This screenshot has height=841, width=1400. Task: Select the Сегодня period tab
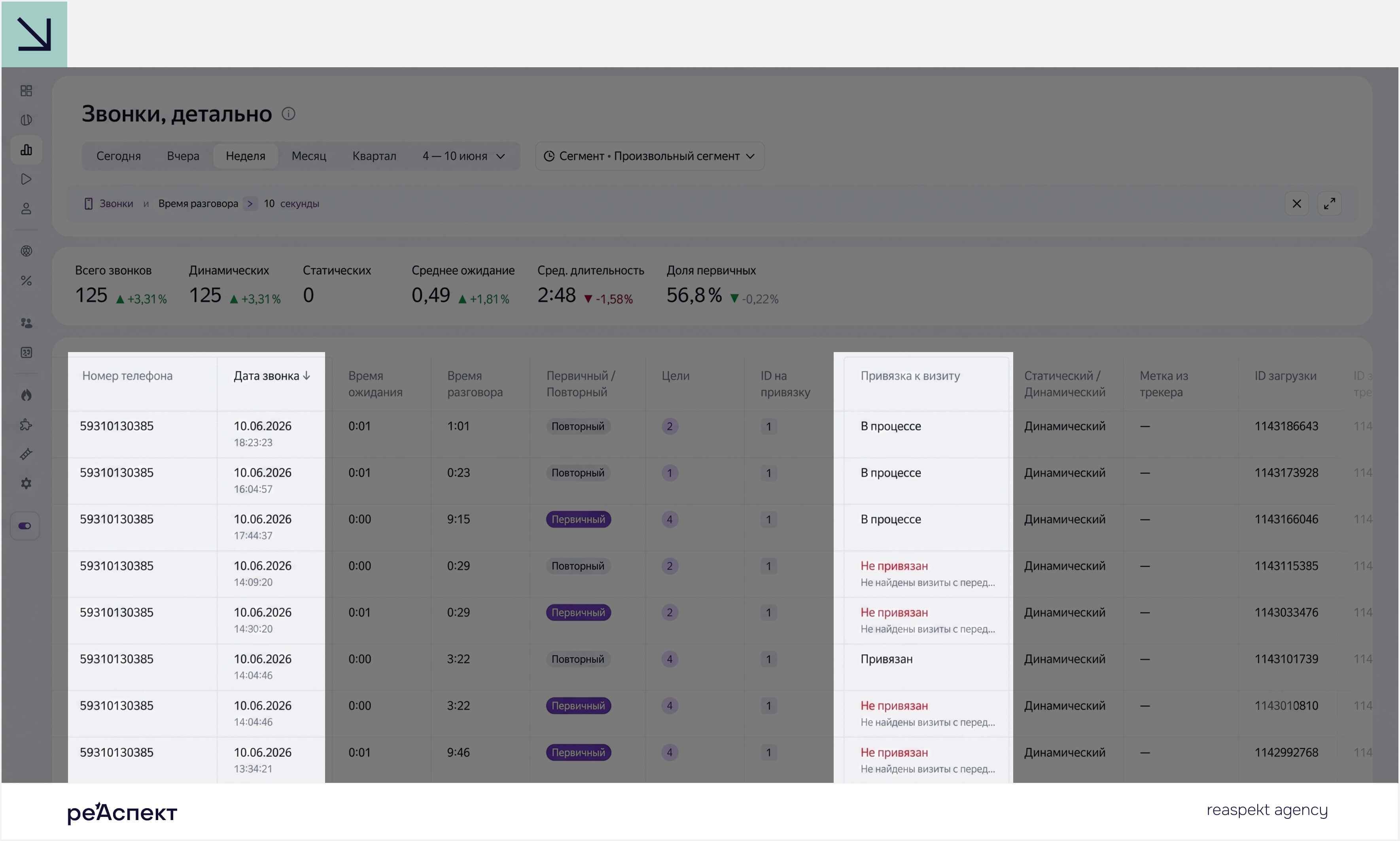tap(118, 156)
